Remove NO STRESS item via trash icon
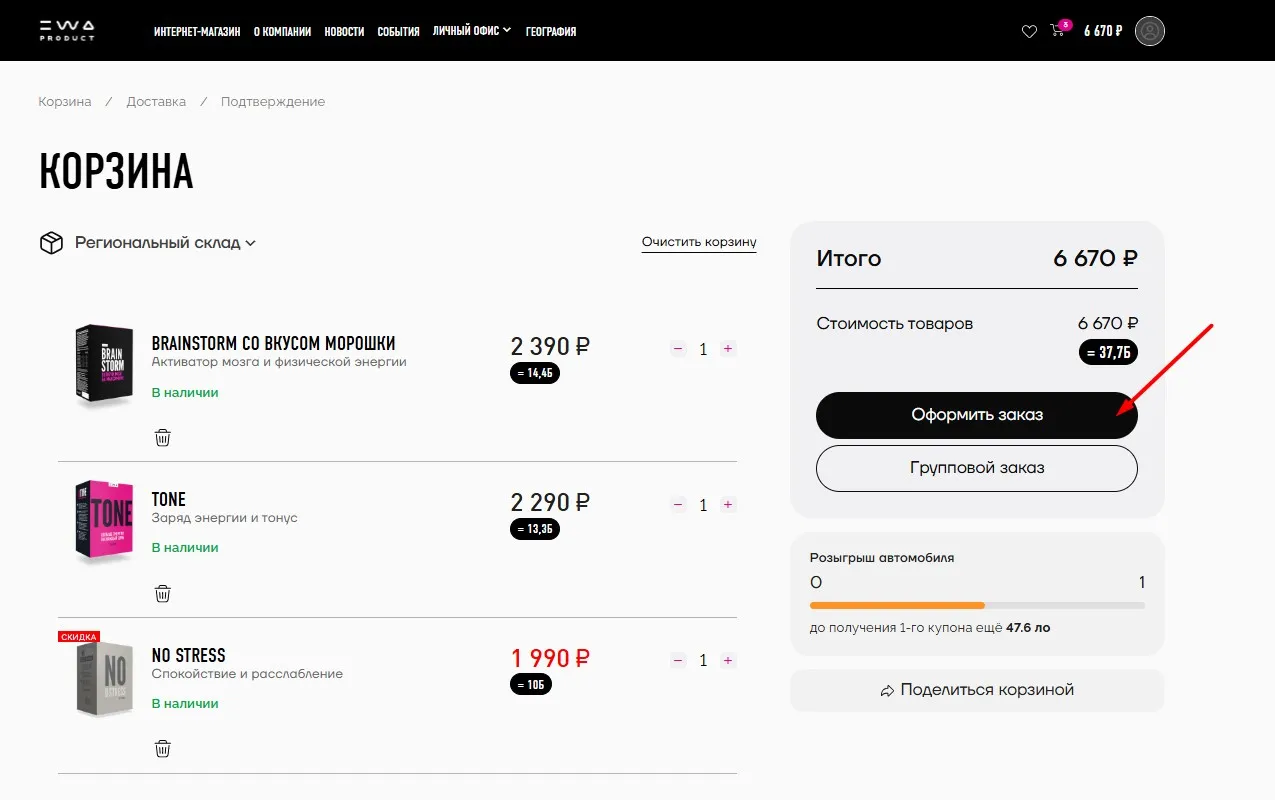Image resolution: width=1275 pixels, height=800 pixels. click(163, 748)
